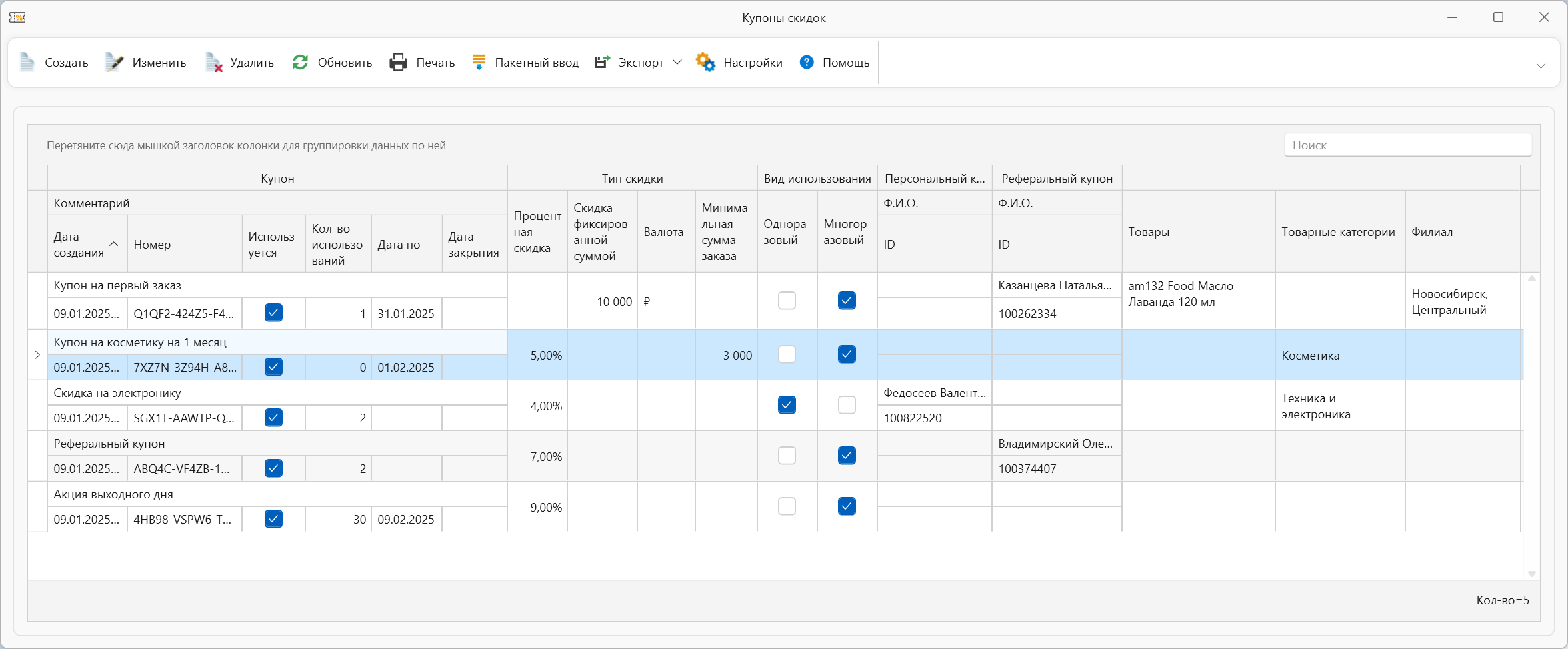
Task: Expand the selected row with 7XZ7N-3Z94H coupon
Action: click(37, 355)
